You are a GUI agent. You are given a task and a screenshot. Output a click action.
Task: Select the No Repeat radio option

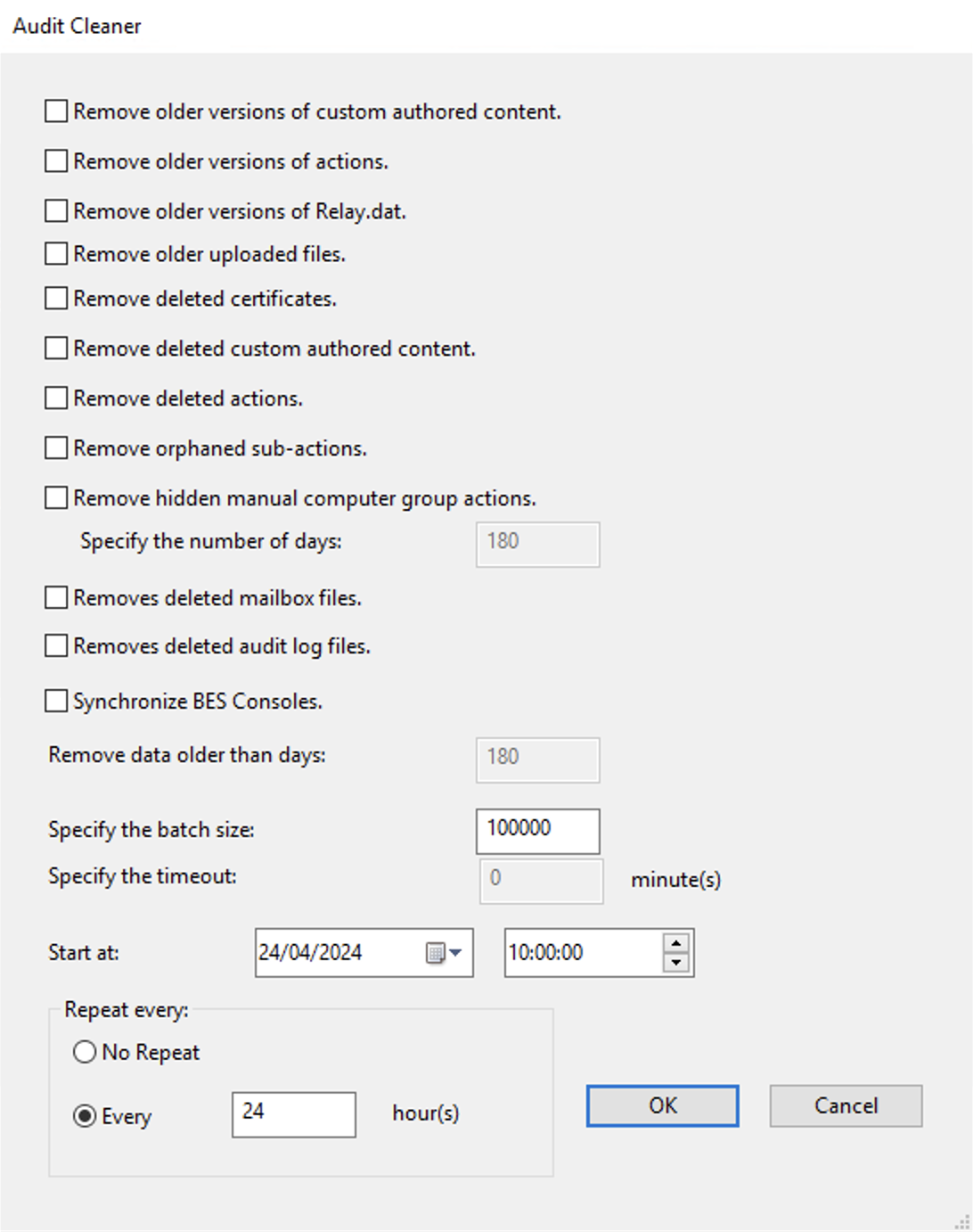(x=85, y=1053)
